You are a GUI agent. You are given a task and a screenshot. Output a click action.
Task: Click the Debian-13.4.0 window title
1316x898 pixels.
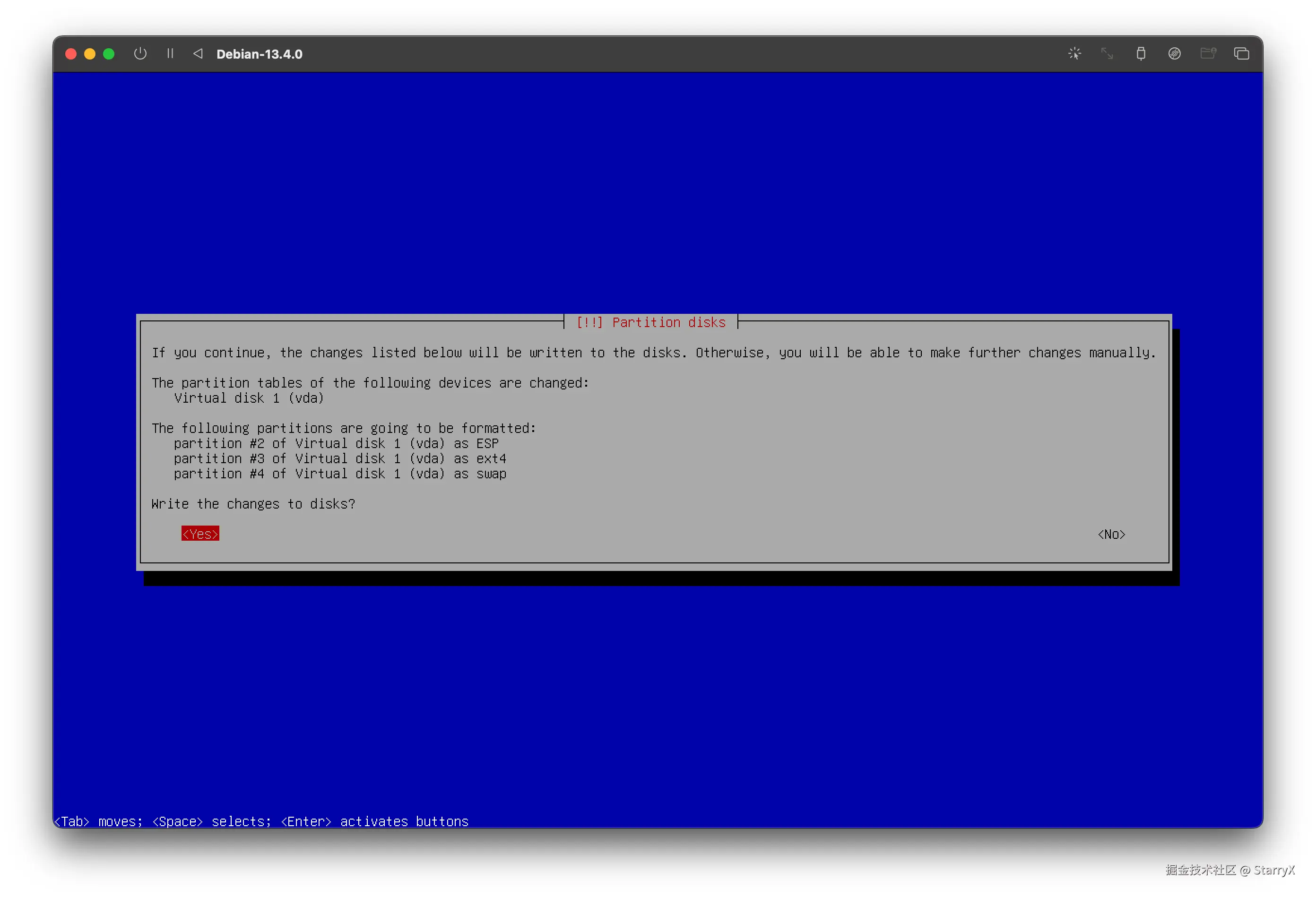[x=260, y=54]
